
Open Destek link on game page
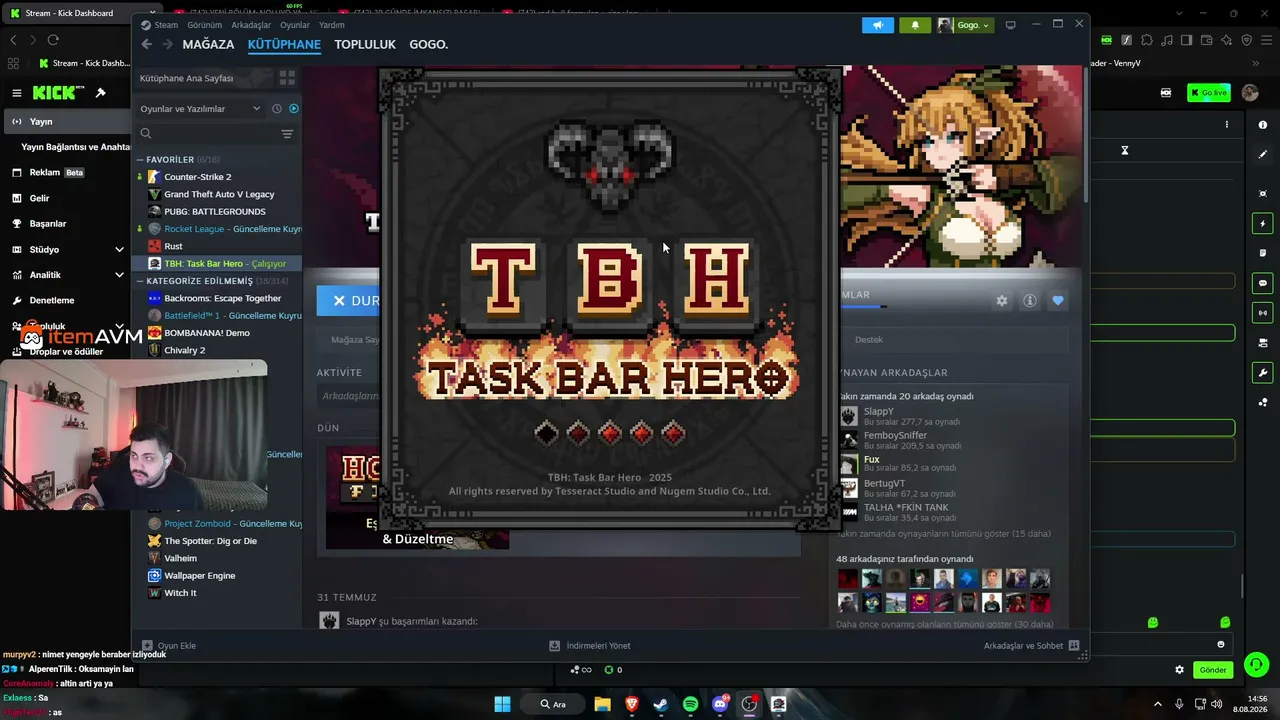tap(868, 340)
